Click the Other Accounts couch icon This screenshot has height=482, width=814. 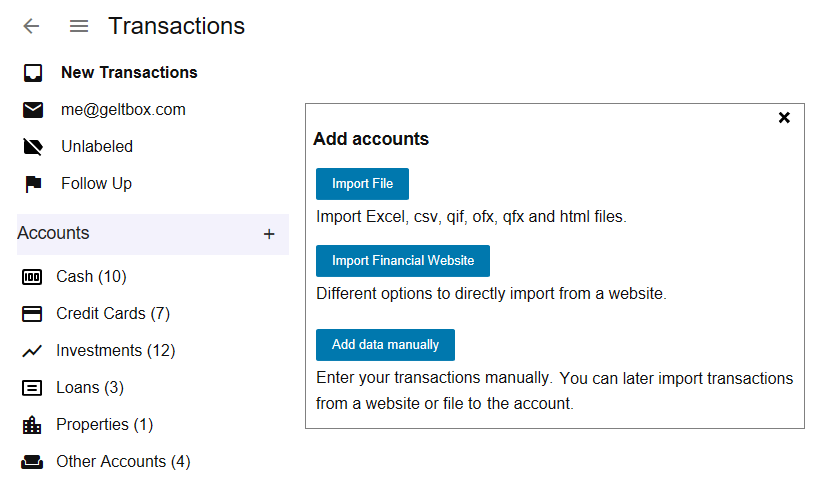click(x=32, y=462)
